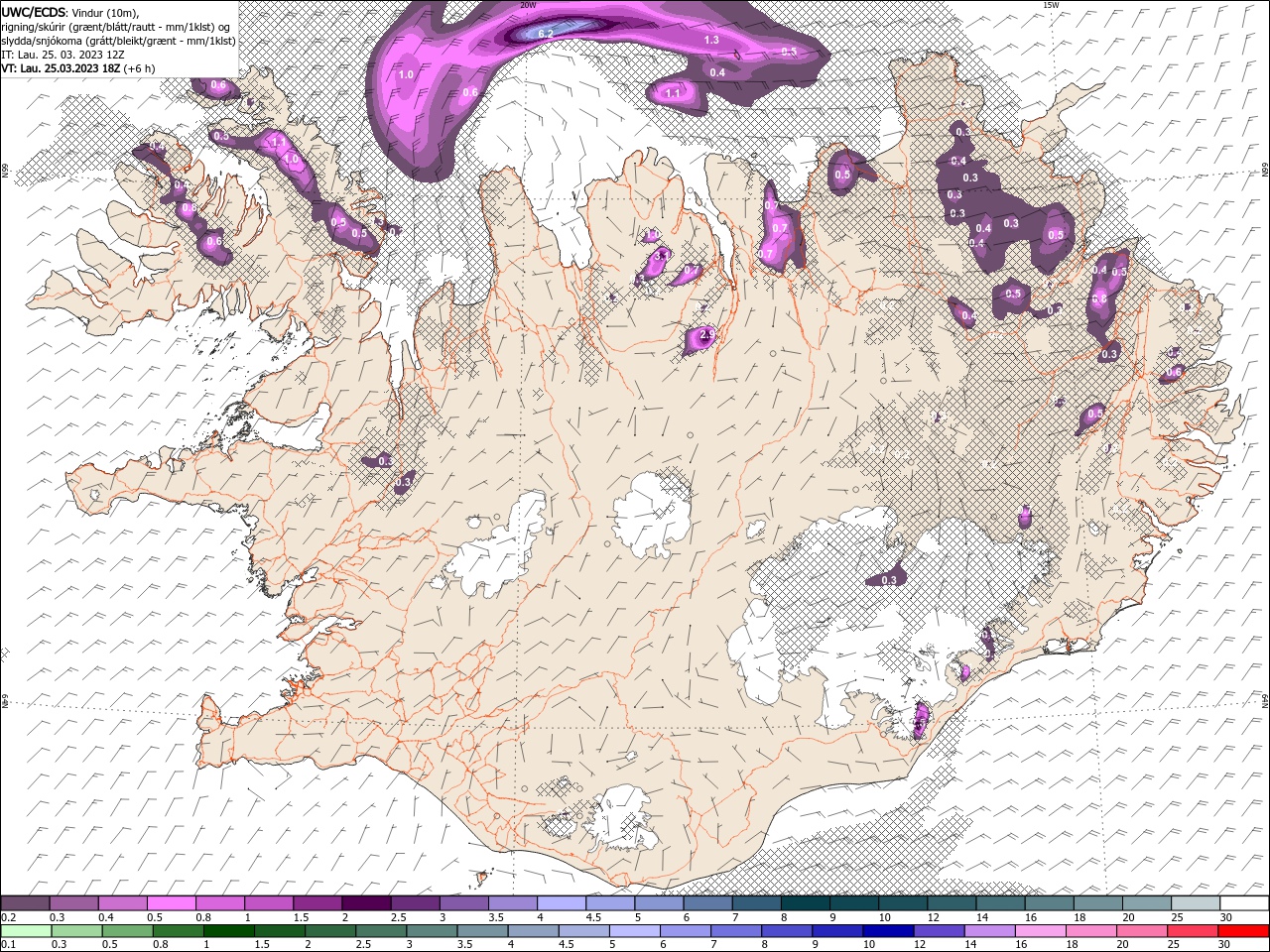Screen dimensions: 1270x952
Task: Click the rain scale swatch for 14–16 mm
Action: click(x=989, y=930)
